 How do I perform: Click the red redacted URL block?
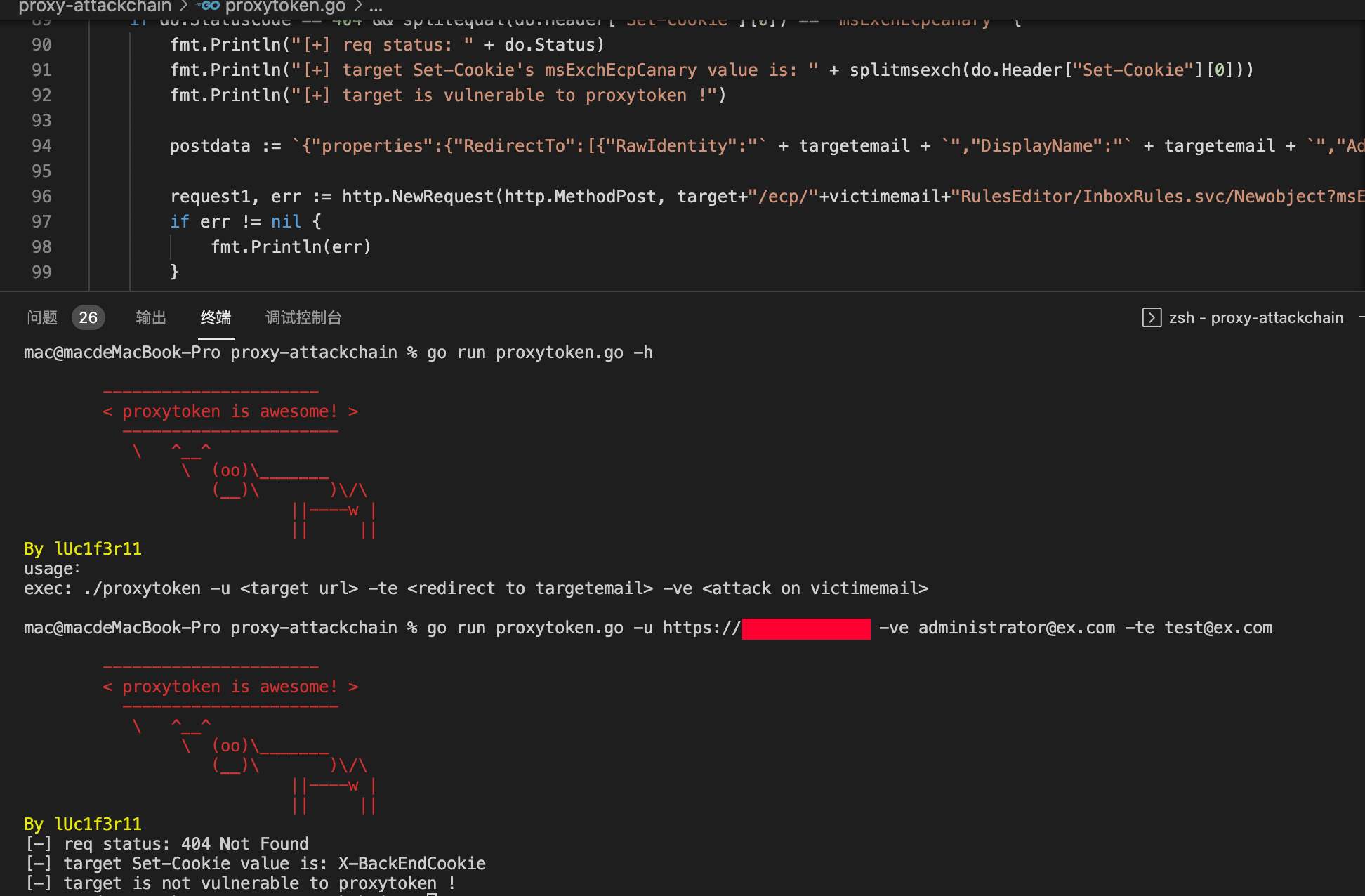coord(805,628)
